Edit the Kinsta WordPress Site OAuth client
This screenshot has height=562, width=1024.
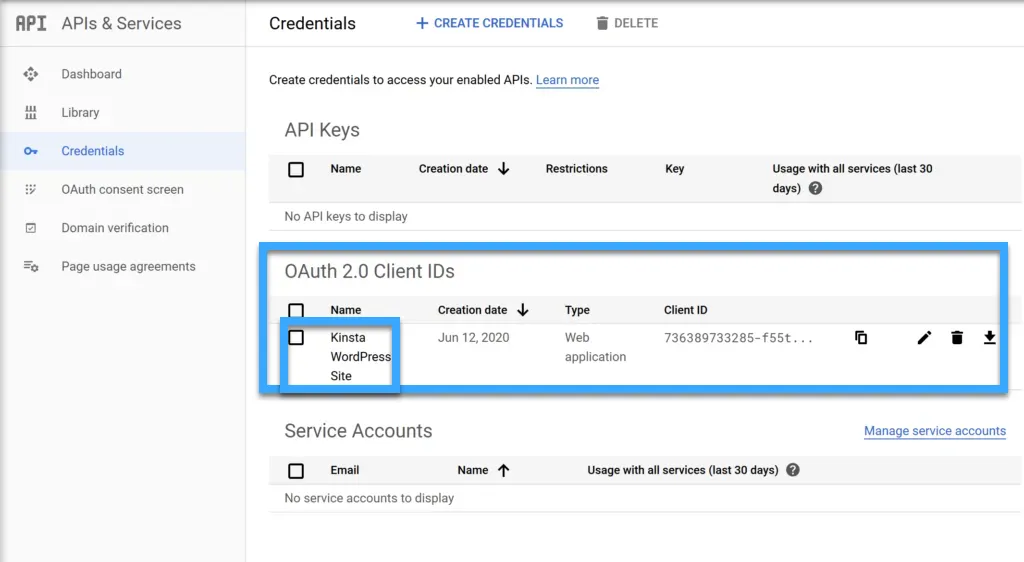point(924,337)
